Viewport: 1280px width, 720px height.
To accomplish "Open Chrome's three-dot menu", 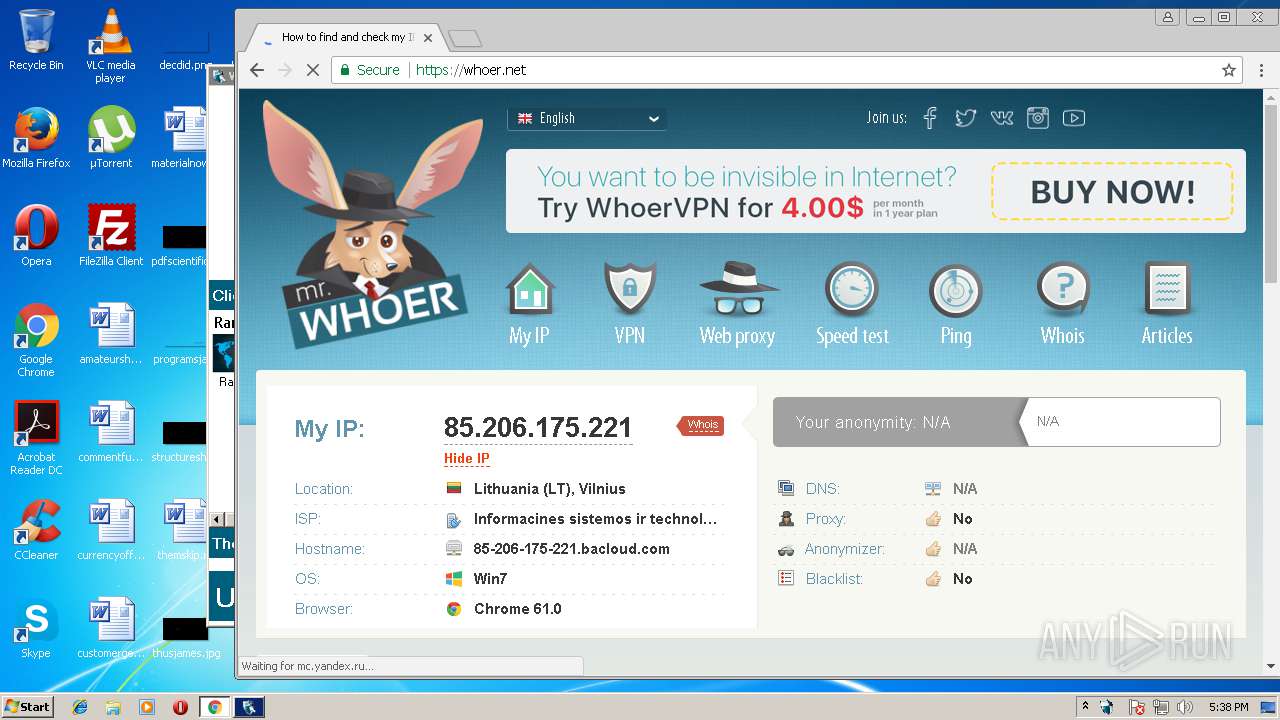I will (x=1260, y=70).
